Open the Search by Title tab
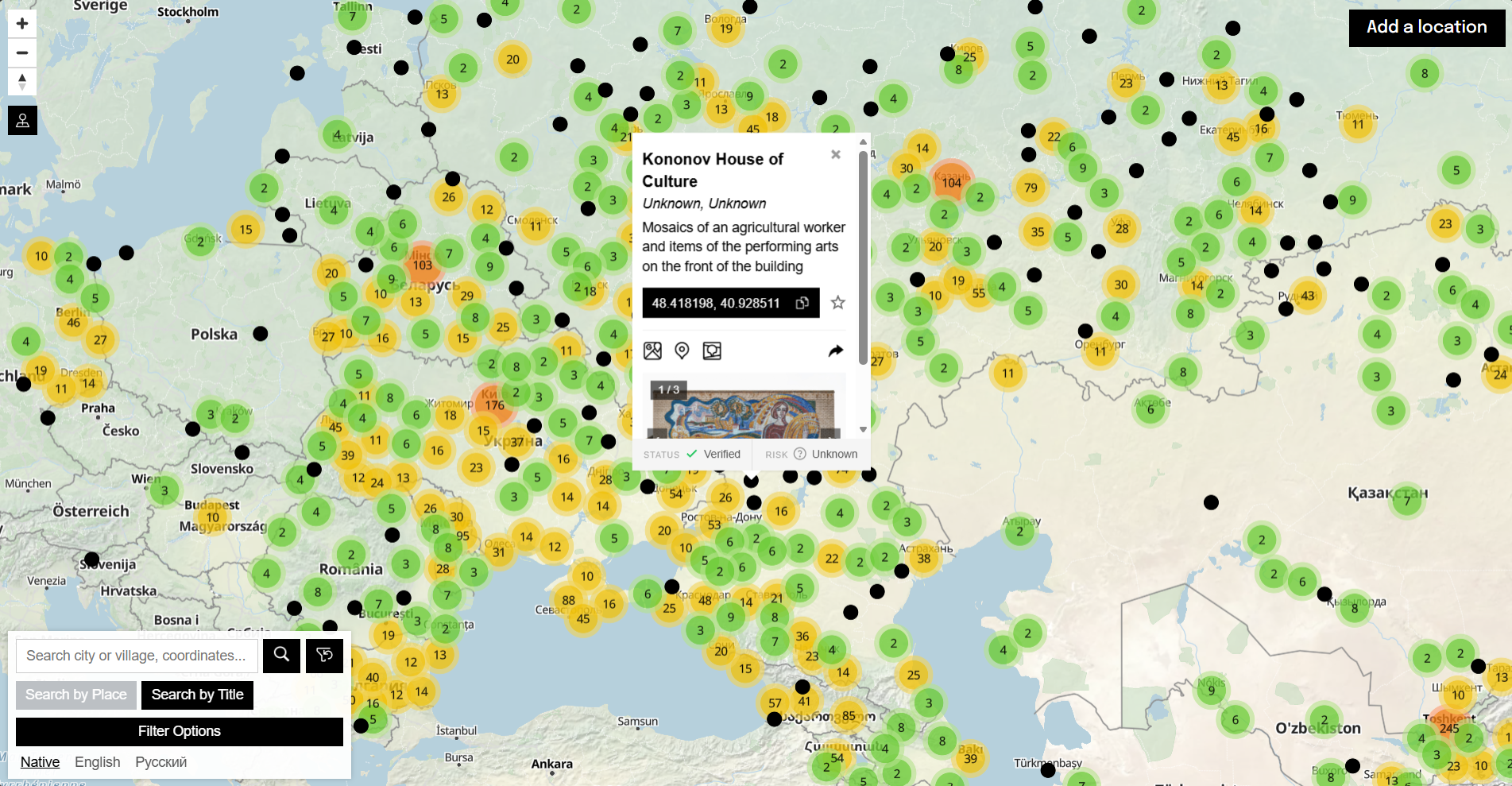This screenshot has width=1512, height=786. tap(196, 695)
